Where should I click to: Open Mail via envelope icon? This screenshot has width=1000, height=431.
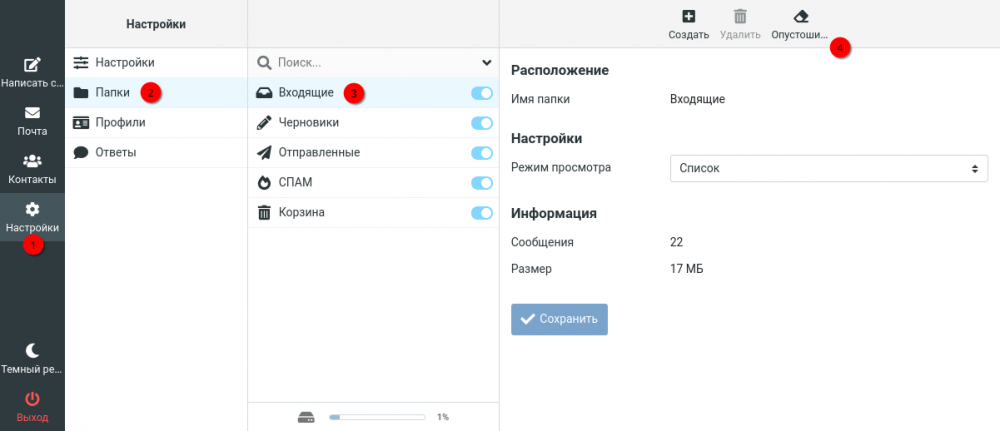click(32, 113)
